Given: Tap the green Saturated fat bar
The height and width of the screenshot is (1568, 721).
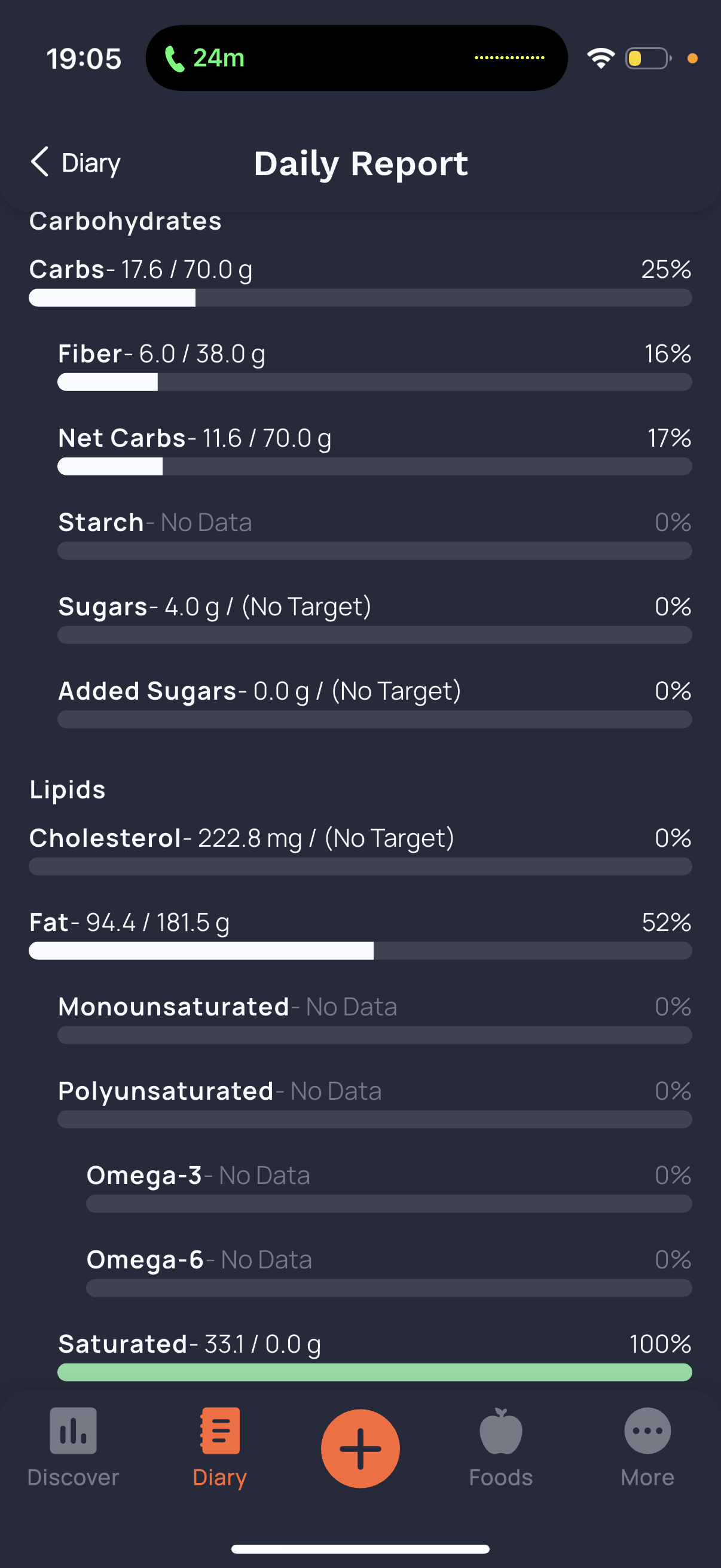Looking at the screenshot, I should pyautogui.click(x=374, y=1372).
